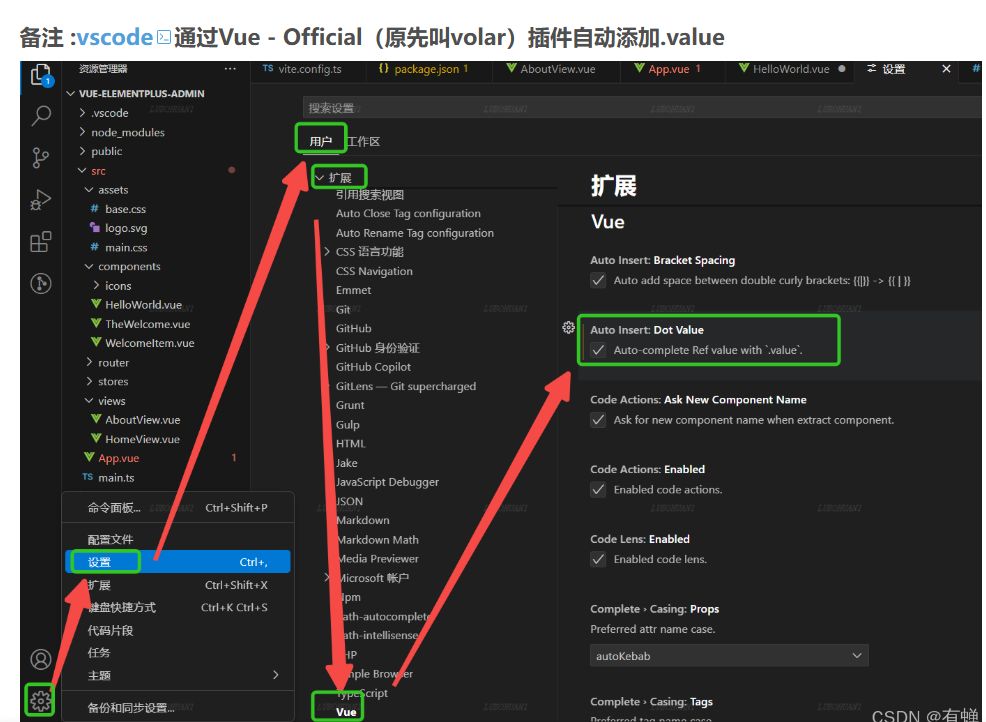Toggle Auto Insert Dot Value checkbox
This screenshot has height=722, width=986.
(x=598, y=350)
